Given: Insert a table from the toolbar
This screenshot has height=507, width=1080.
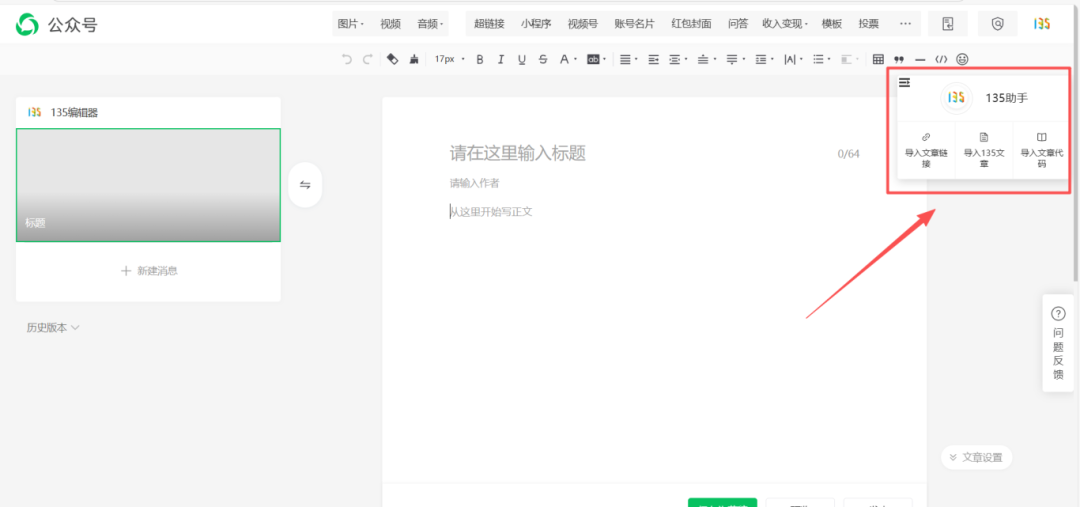Looking at the screenshot, I should click(878, 60).
